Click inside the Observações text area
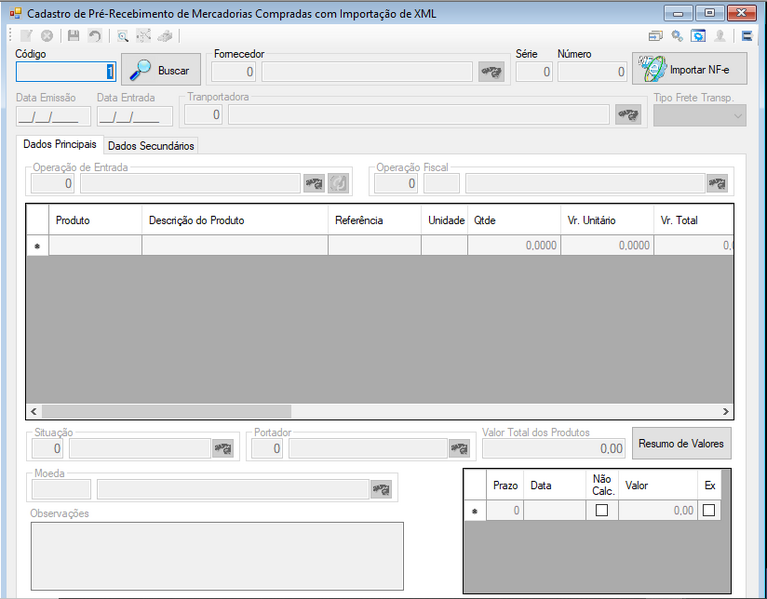 [217, 556]
